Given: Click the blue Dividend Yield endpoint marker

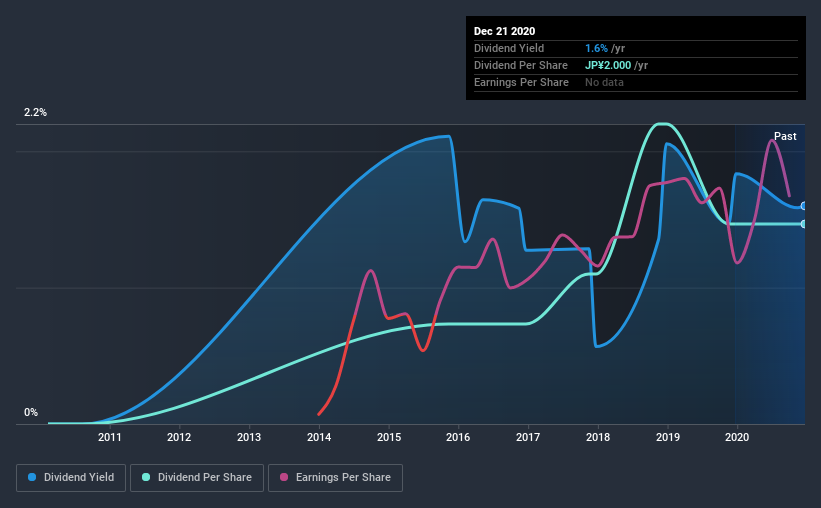Looking at the screenshot, I should [x=804, y=206].
